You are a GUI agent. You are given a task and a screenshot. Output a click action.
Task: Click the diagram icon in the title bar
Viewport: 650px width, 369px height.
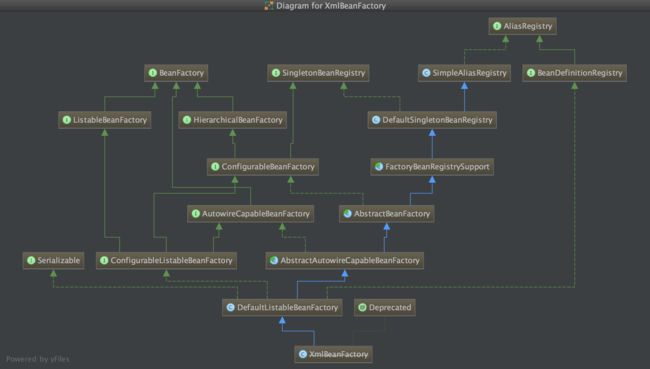pyautogui.click(x=269, y=5)
